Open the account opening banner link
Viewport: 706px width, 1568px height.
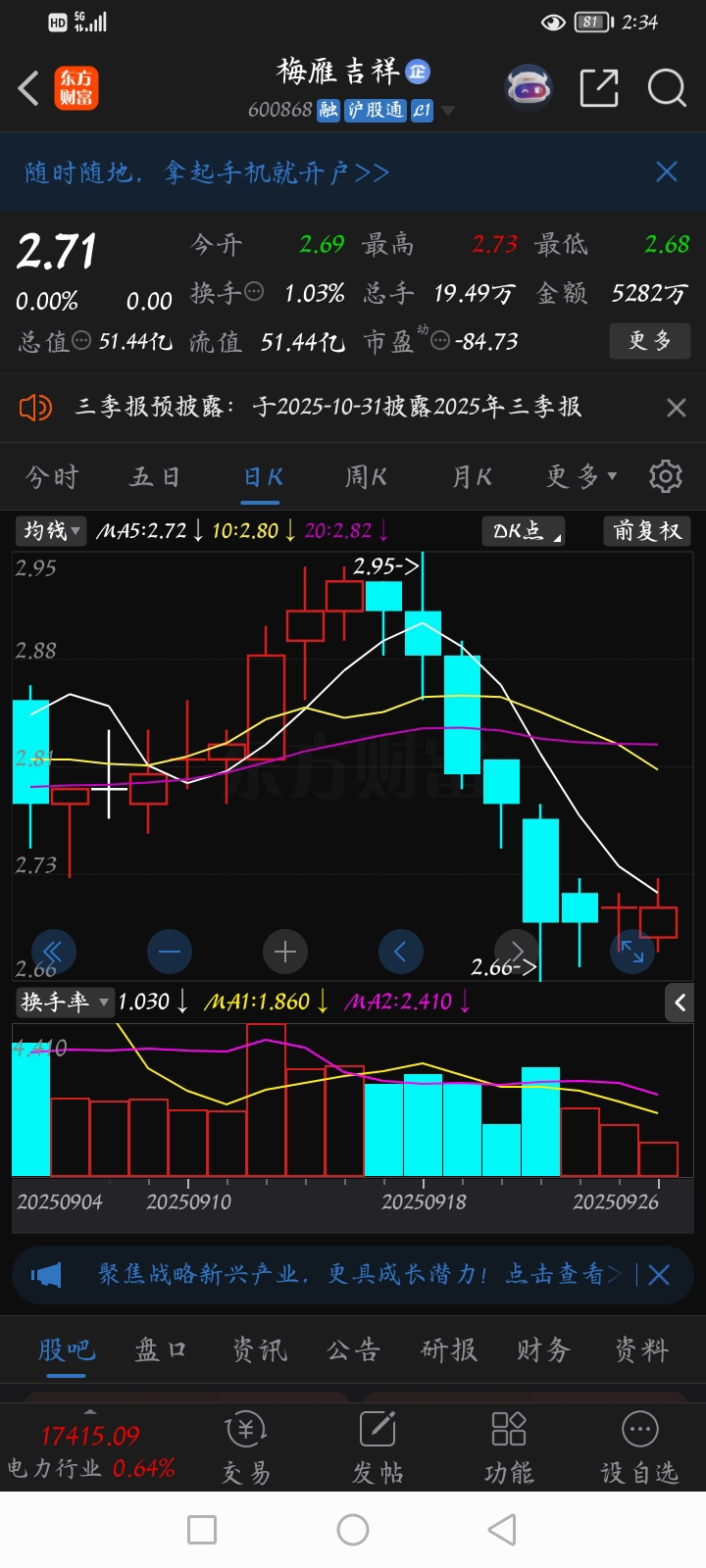207,172
